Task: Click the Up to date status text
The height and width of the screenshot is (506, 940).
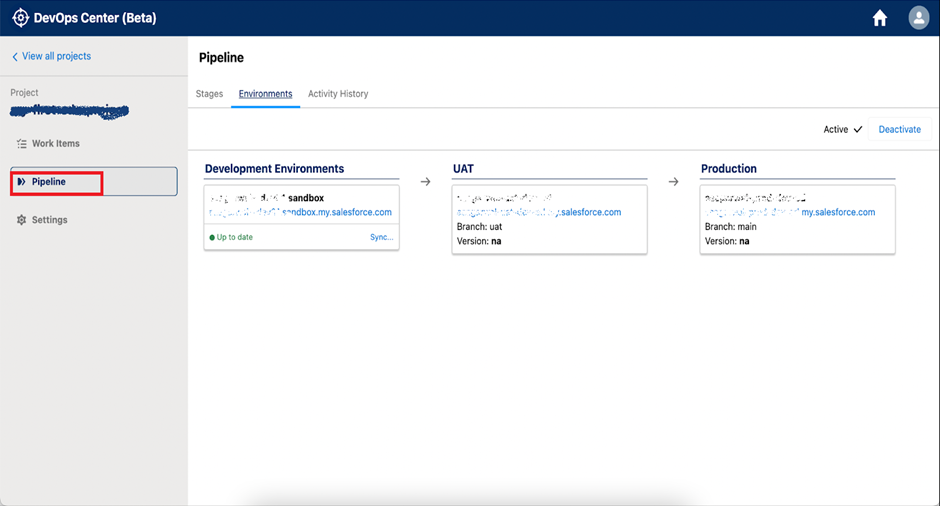Action: [234, 237]
